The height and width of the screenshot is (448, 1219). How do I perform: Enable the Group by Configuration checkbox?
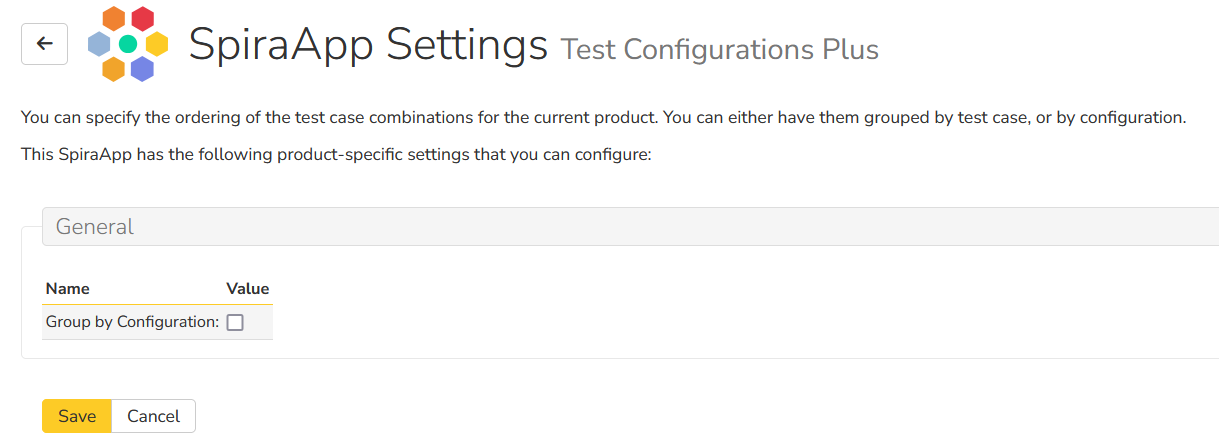(x=235, y=323)
